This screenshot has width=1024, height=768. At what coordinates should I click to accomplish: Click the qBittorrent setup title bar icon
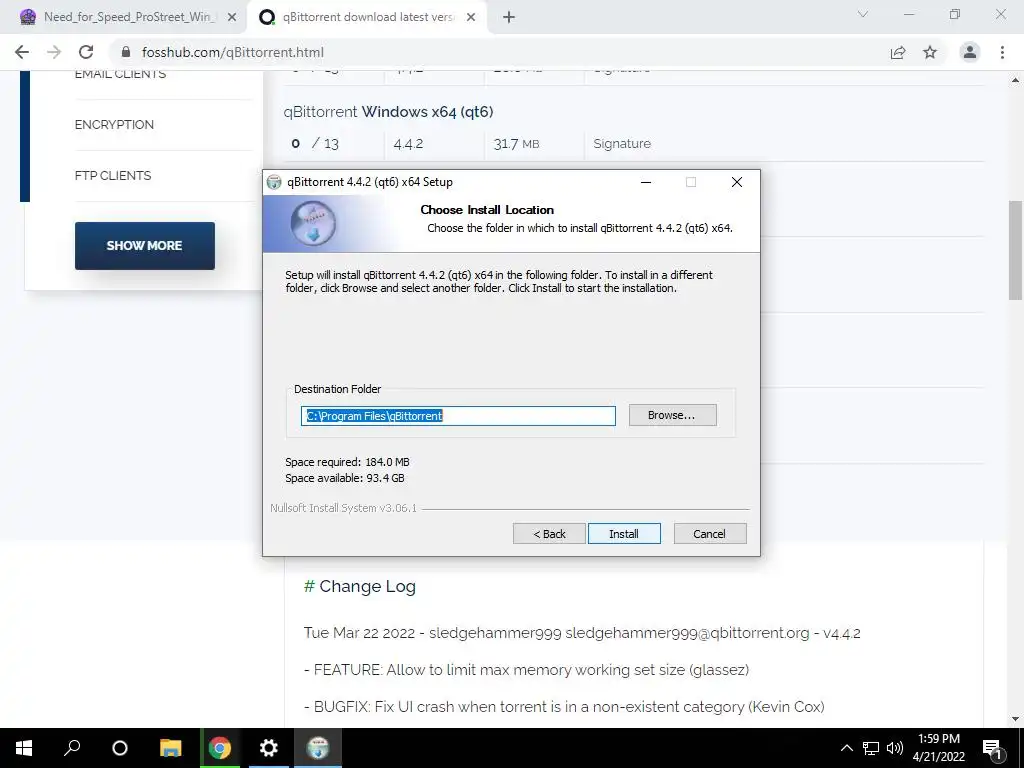tap(274, 182)
